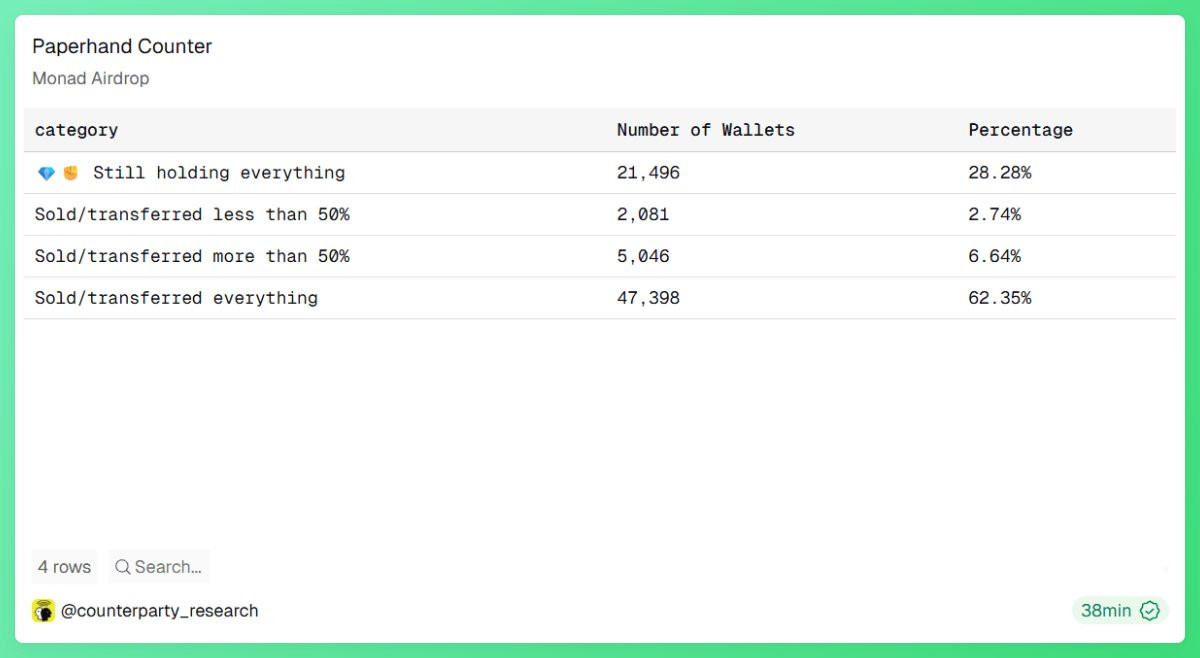The image size is (1200, 658).
Task: Open the Paperhand Counter title
Action: [122, 46]
